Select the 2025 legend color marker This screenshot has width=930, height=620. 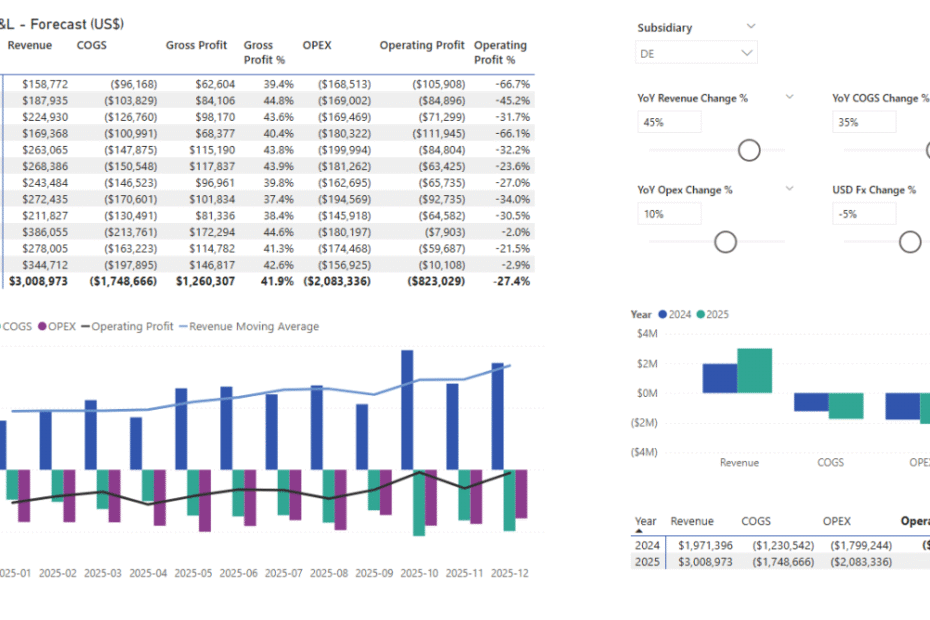point(701,315)
